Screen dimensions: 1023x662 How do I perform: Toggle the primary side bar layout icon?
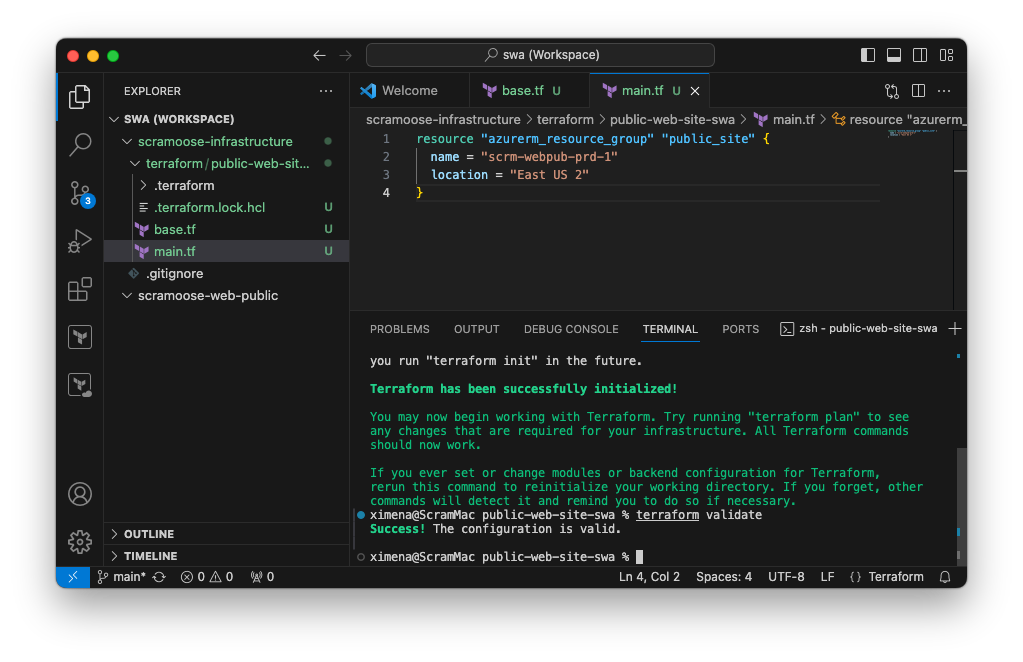[868, 55]
